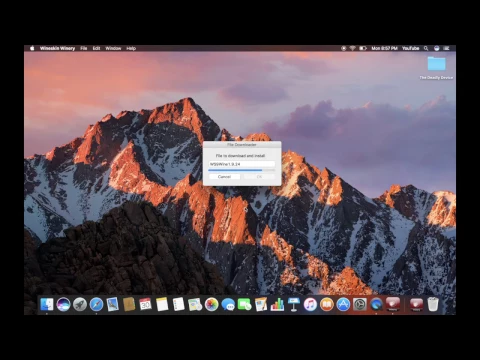Open Maps icon in dock
The width and height of the screenshot is (480, 360).
click(x=195, y=304)
